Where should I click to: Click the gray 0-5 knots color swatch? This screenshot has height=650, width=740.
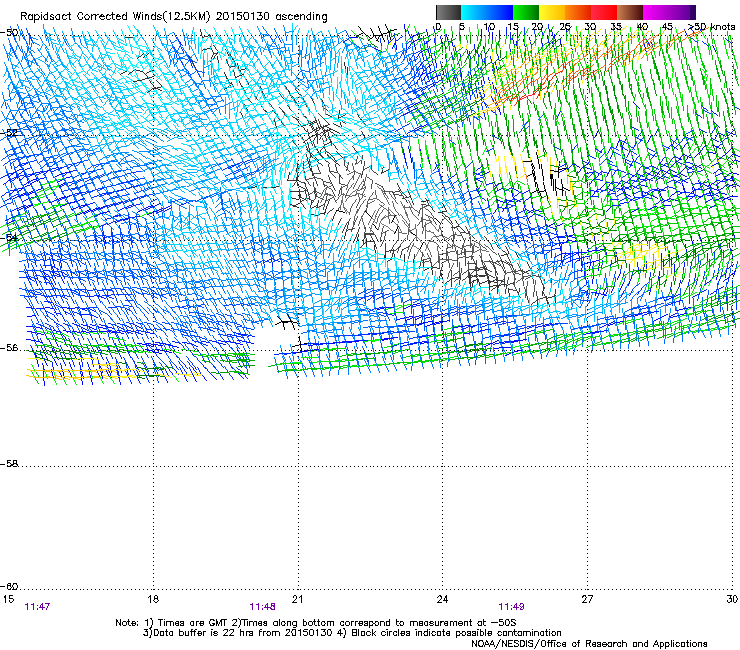coord(448,12)
